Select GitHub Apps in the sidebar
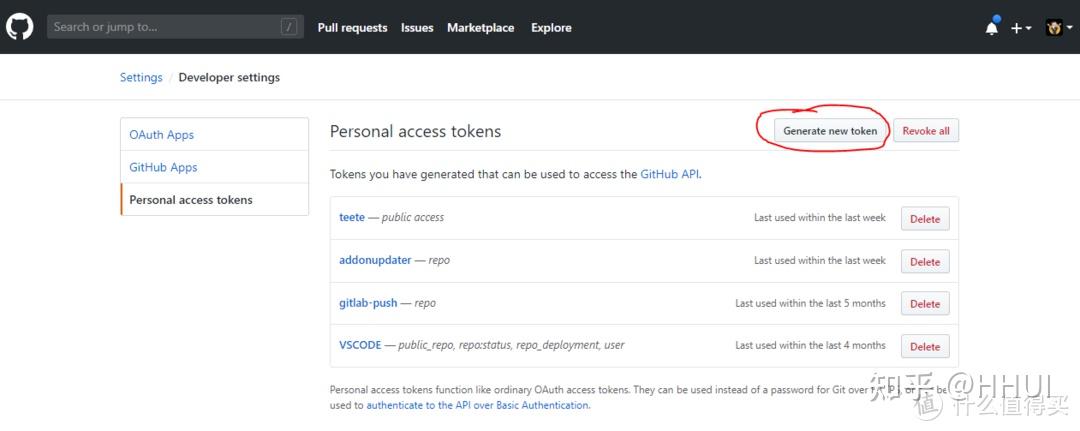Viewport: 1080px width, 431px height. 164,167
